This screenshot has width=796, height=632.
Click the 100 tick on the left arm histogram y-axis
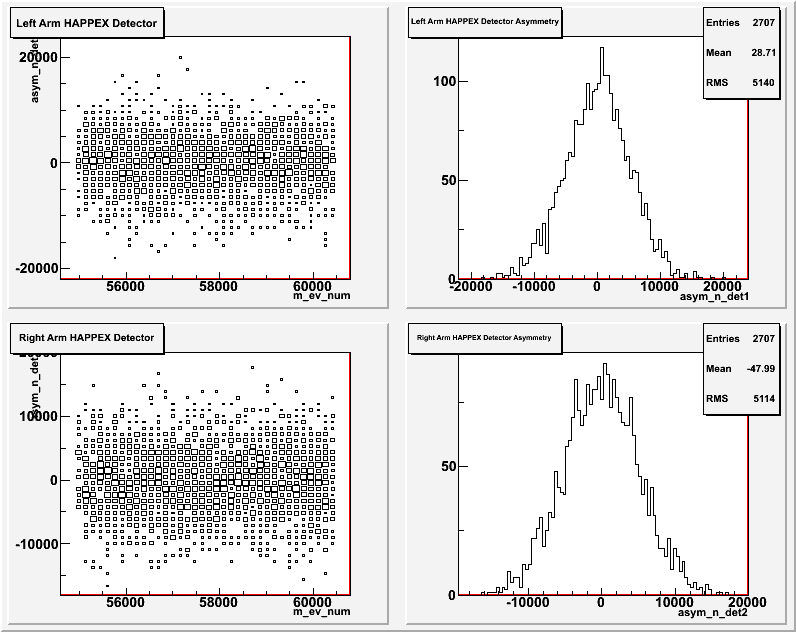[444, 81]
